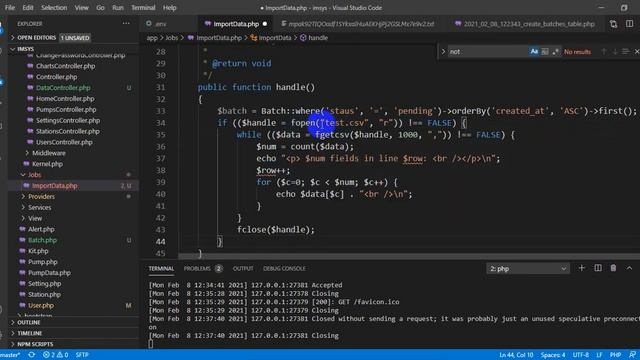Kill terminal with trash icon
Image resolution: width=640 pixels, height=360 pixels.
coord(613,268)
